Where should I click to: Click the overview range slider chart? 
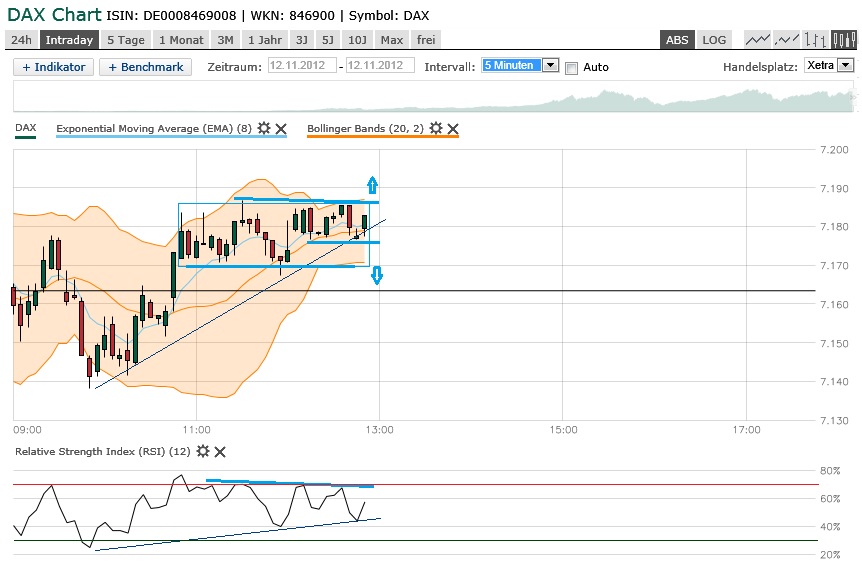click(434, 97)
